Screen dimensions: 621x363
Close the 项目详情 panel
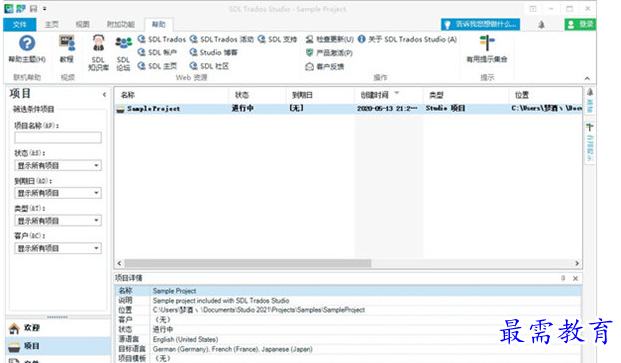pos(575,278)
